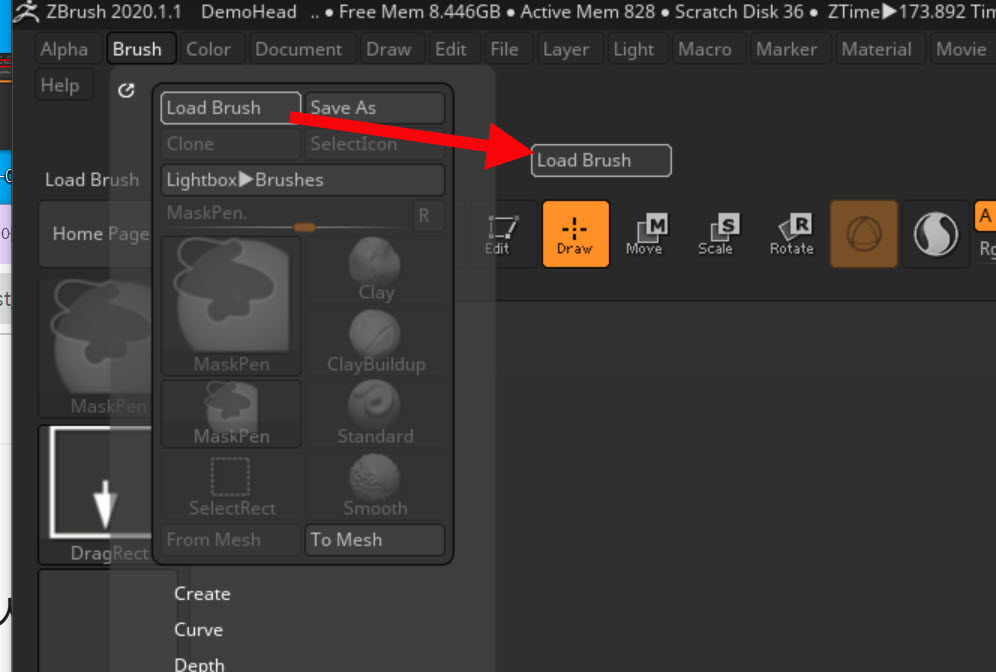
Task: Open the Alpha menu
Action: [64, 49]
